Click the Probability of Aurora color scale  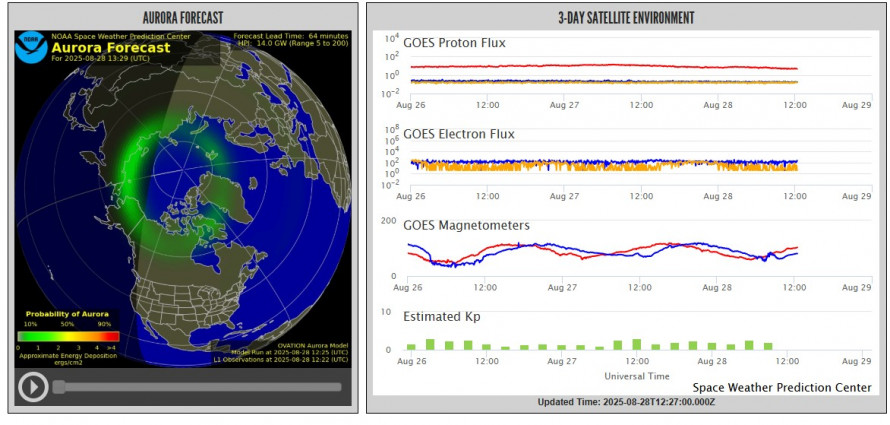(x=68, y=336)
